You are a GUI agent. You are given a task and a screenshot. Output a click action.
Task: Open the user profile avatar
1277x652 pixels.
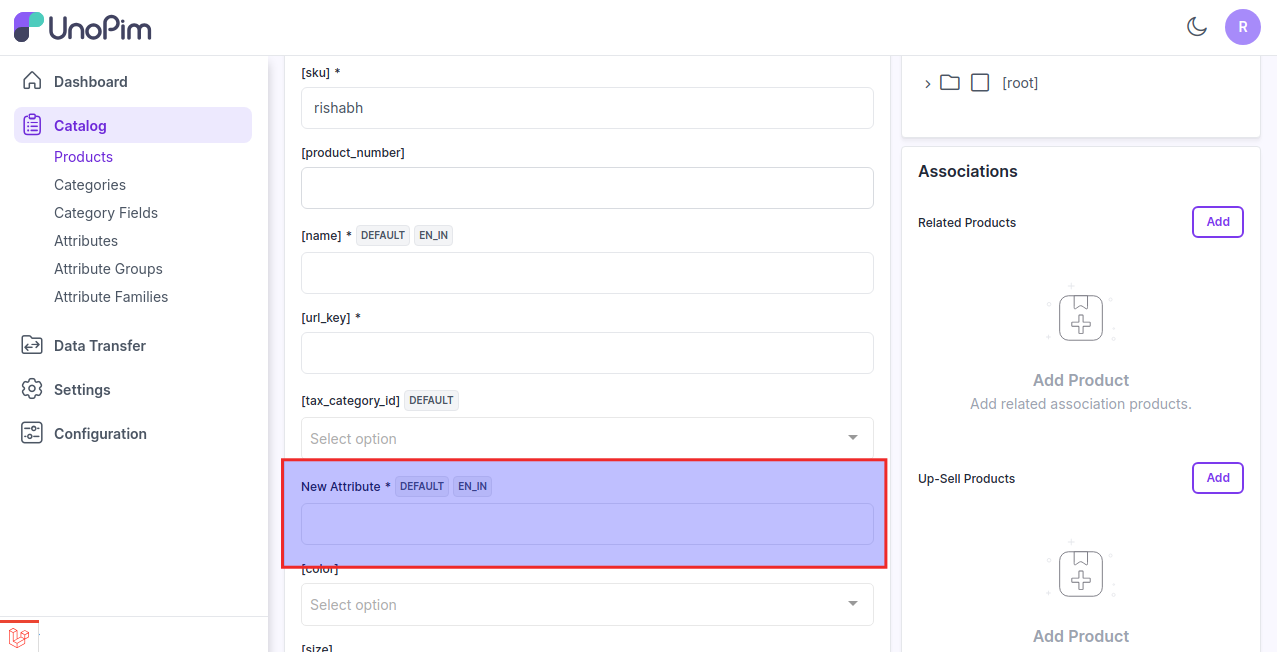[x=1242, y=27]
